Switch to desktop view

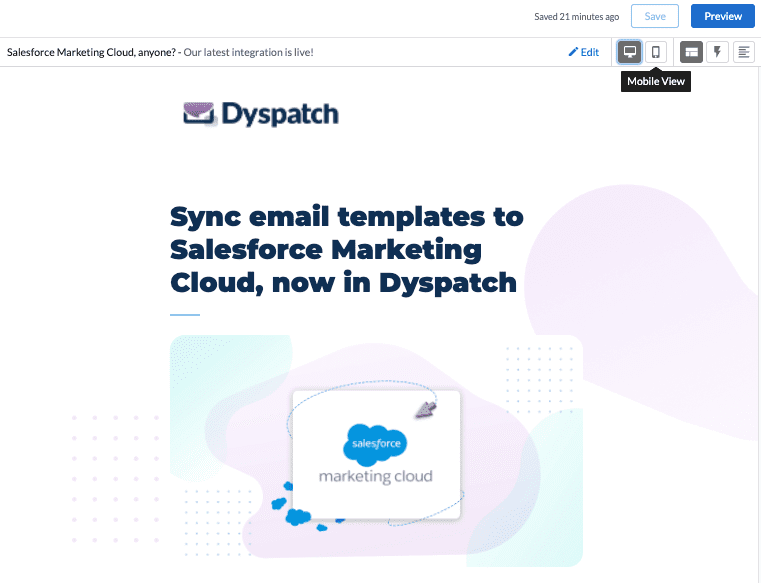point(629,52)
